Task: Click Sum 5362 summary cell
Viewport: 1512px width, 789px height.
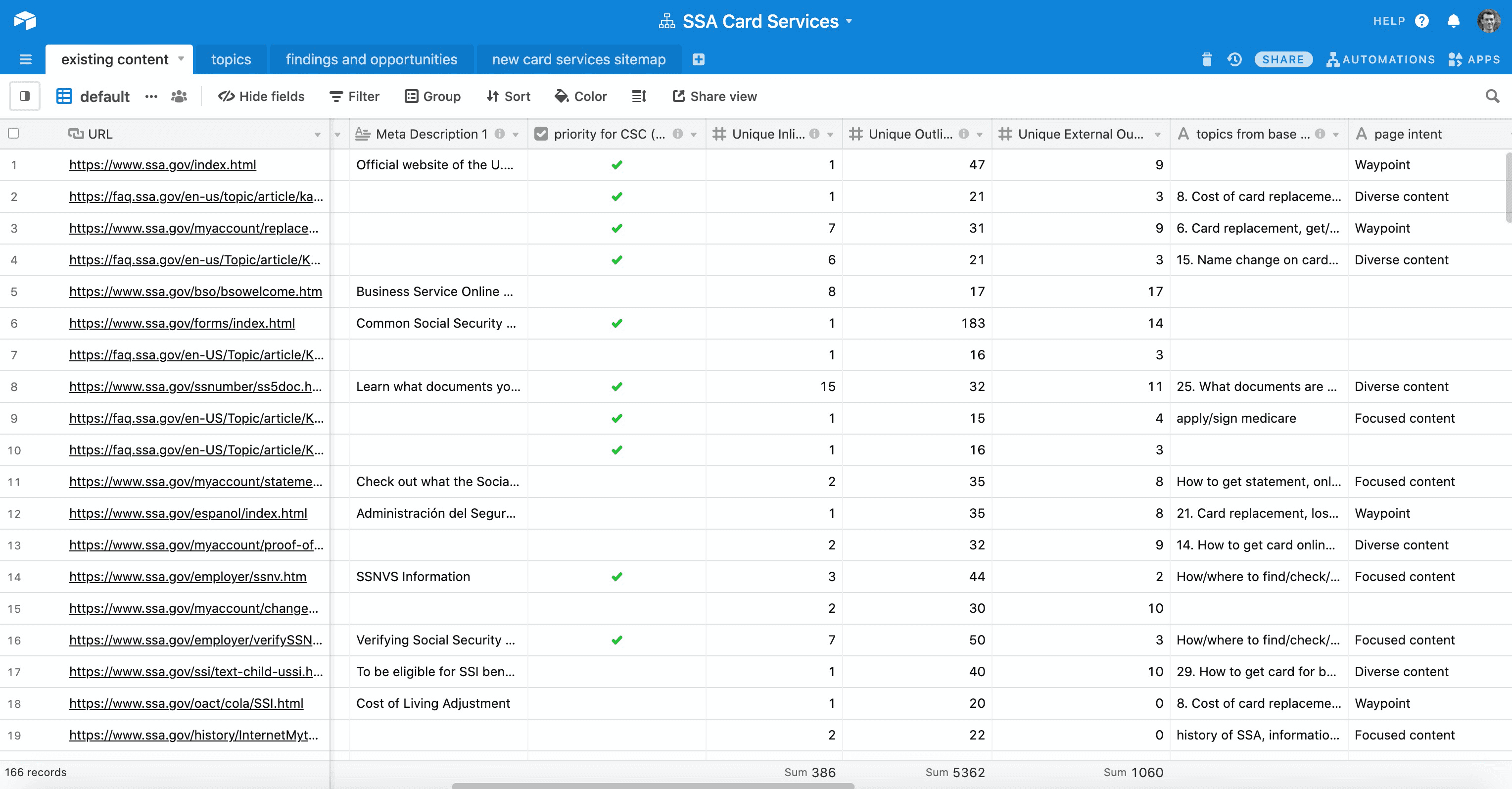Action: 955,773
